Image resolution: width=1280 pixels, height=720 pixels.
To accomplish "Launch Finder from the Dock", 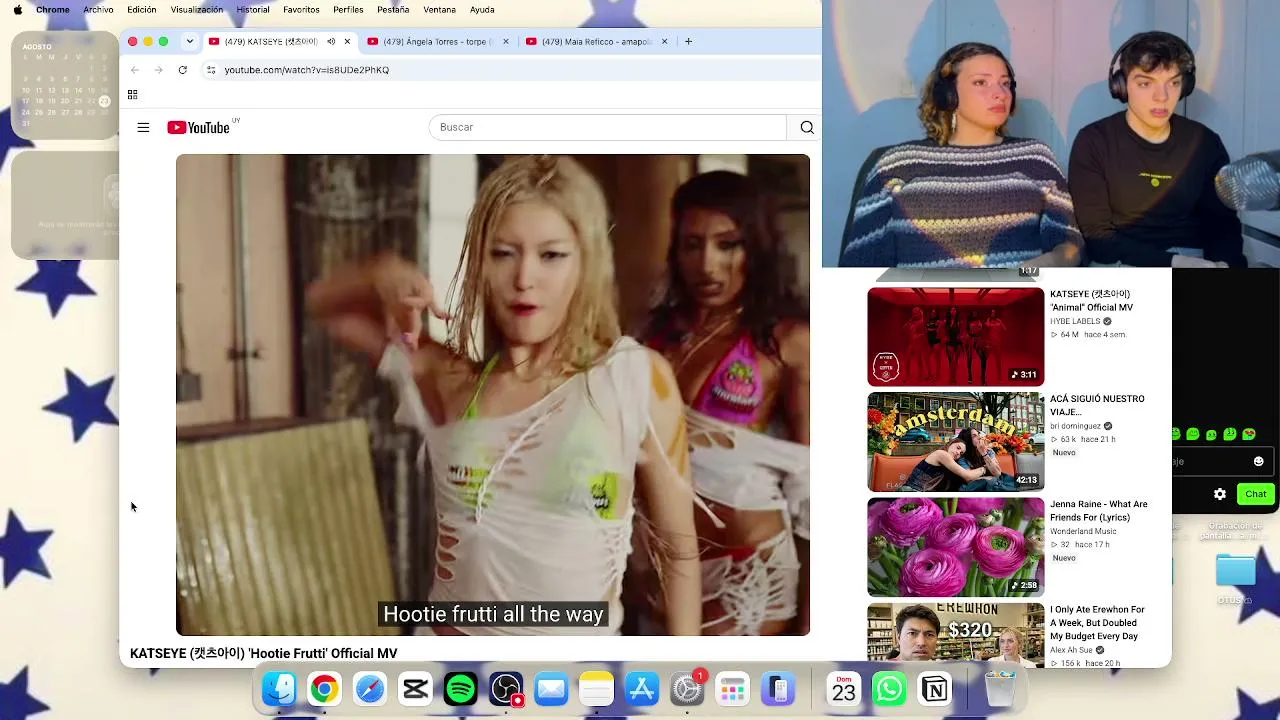I will (x=279, y=689).
